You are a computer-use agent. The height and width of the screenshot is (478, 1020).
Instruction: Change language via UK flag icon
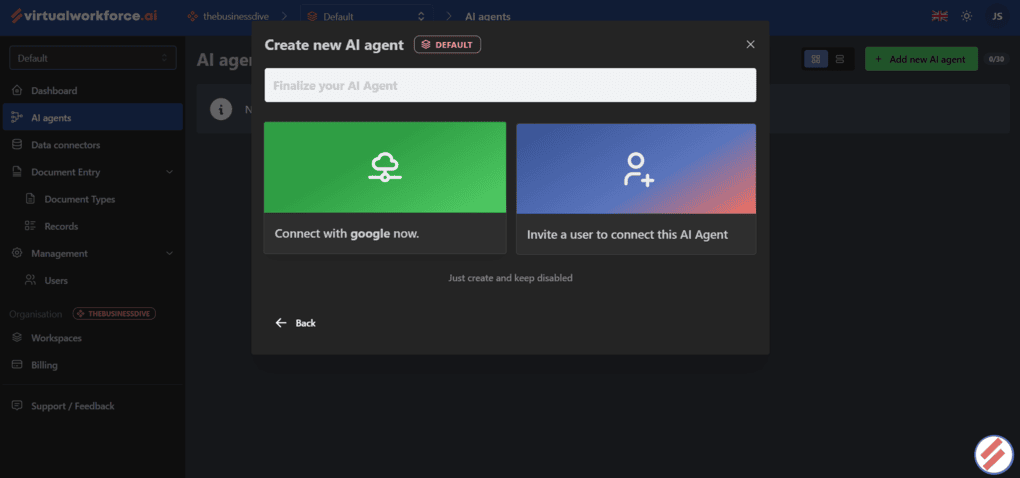(939, 16)
